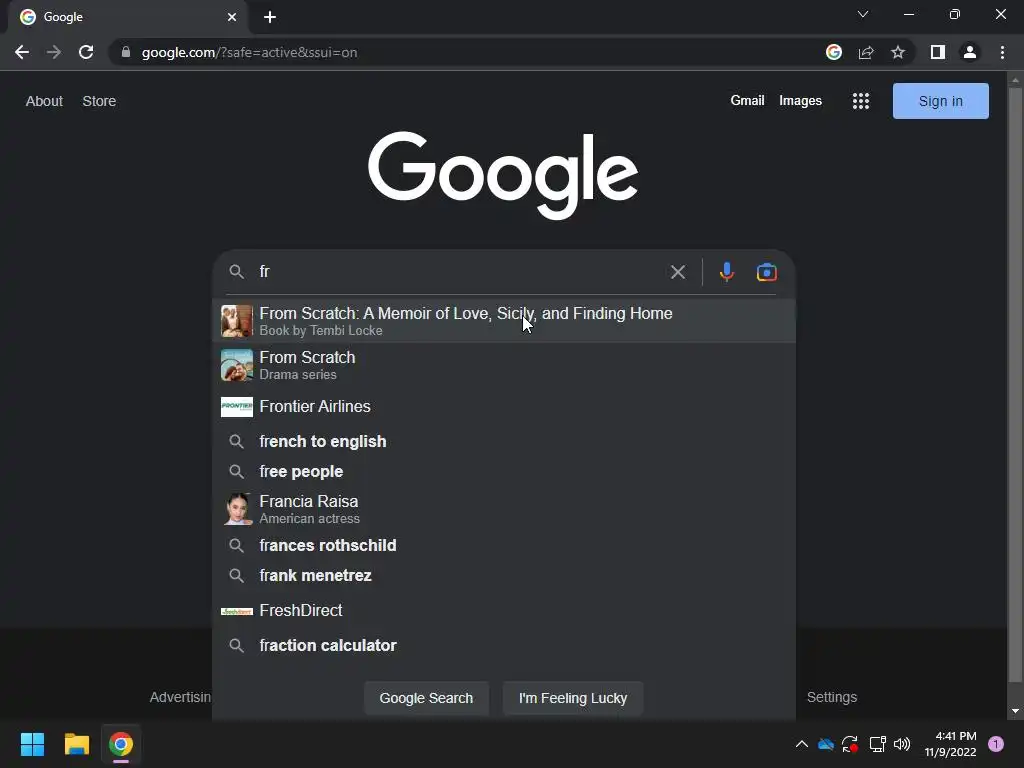
Task: Choose the 'french to english' suggestion
Action: [x=504, y=441]
